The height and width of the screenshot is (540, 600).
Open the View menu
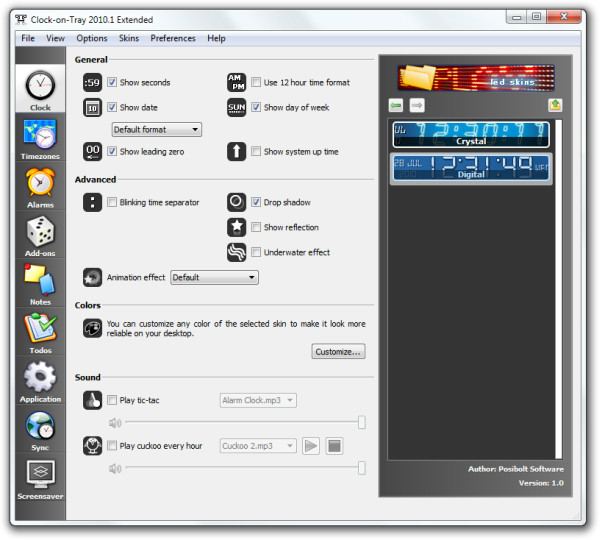point(55,38)
